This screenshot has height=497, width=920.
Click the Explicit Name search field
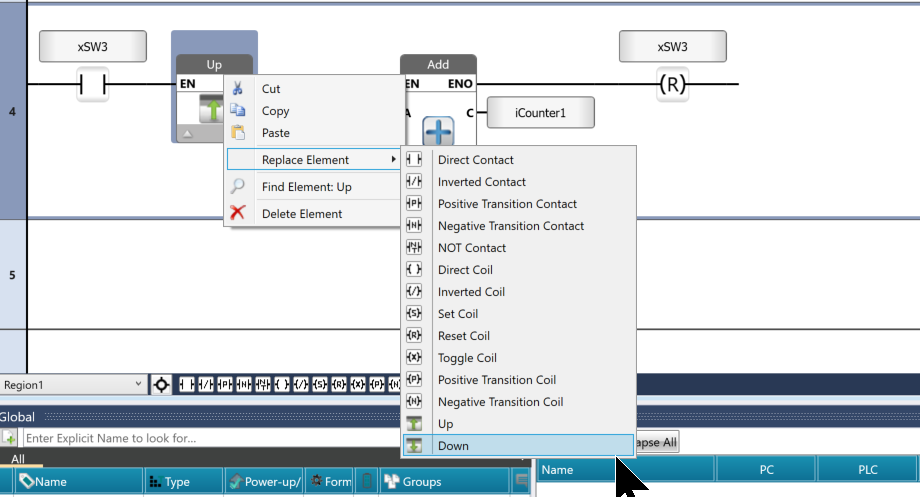(270, 438)
